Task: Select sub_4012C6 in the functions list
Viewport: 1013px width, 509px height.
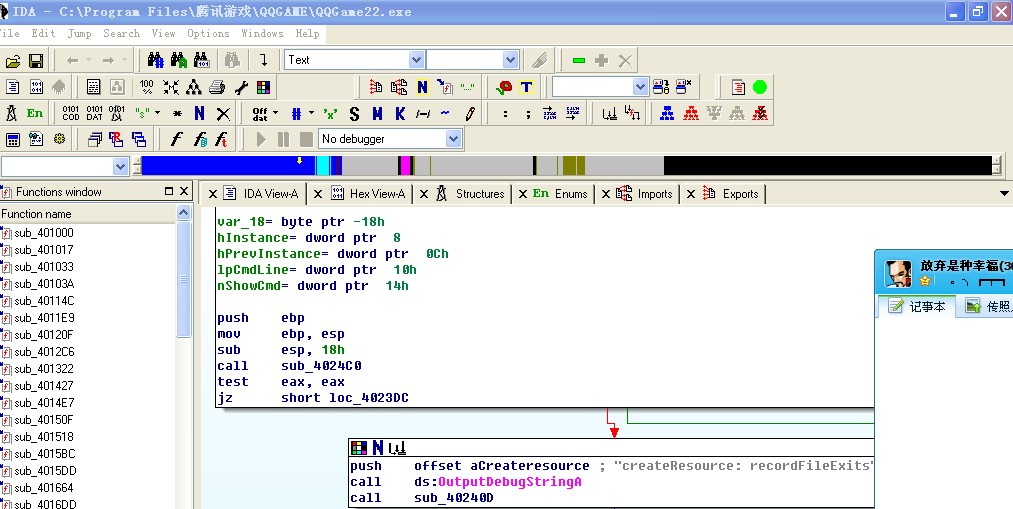Action: (44, 352)
